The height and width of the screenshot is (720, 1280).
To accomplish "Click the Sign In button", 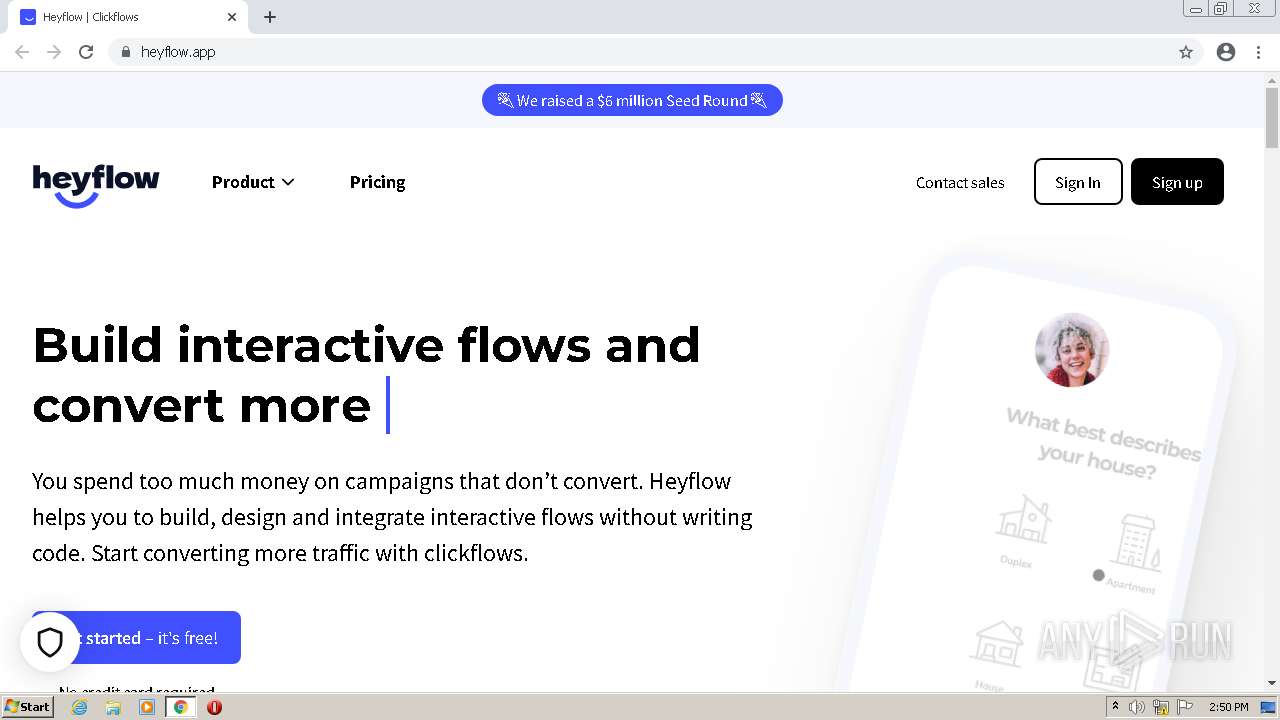I will (x=1078, y=182).
